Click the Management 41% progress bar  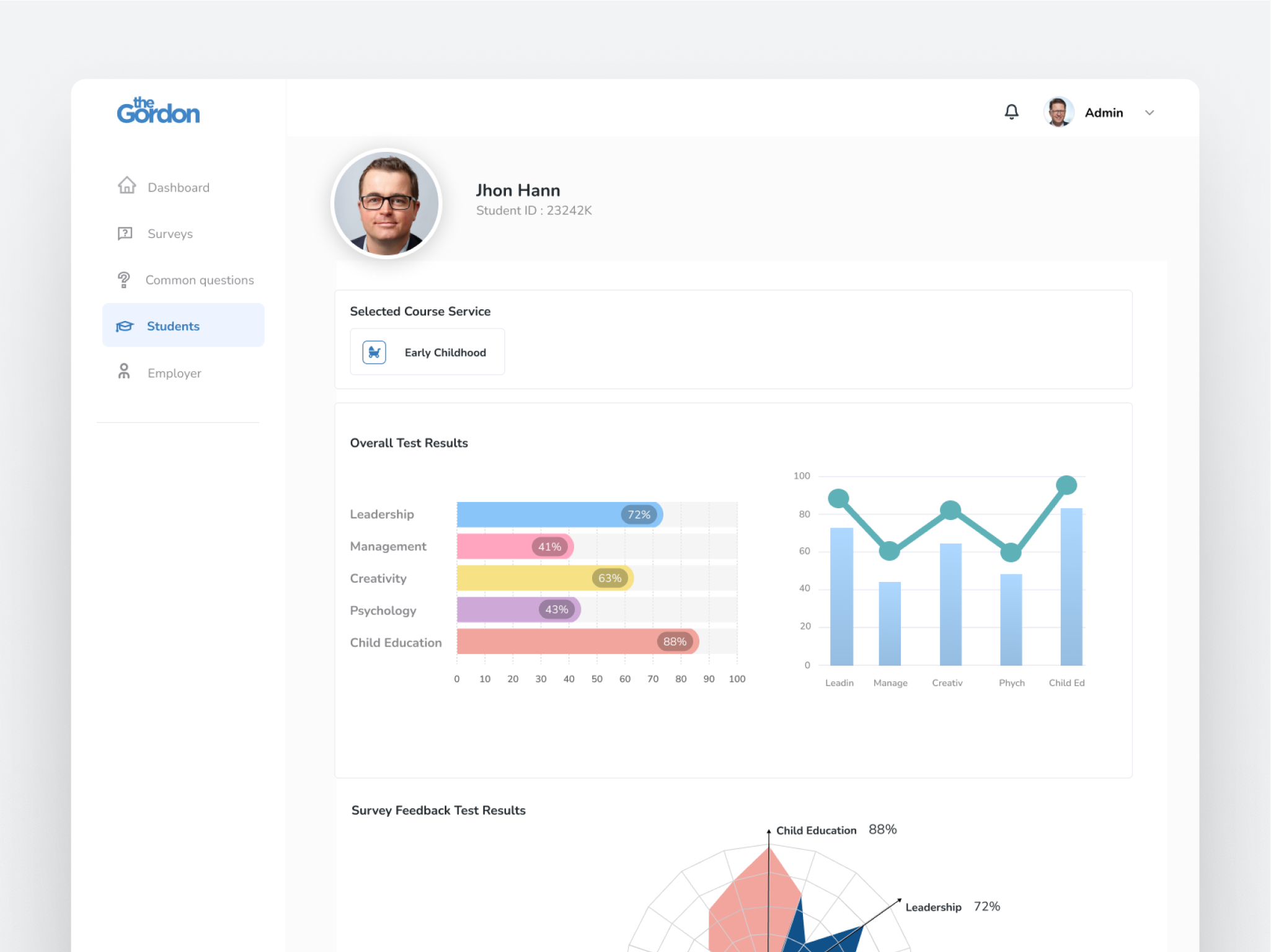pyautogui.click(x=515, y=547)
